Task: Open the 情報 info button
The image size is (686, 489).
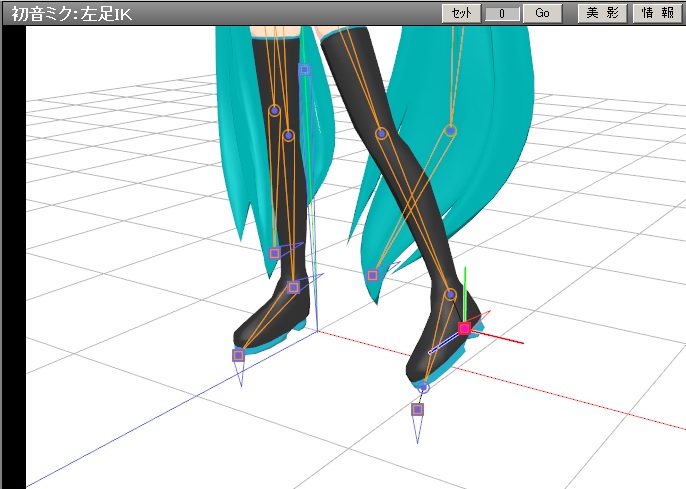Action: [x=658, y=14]
